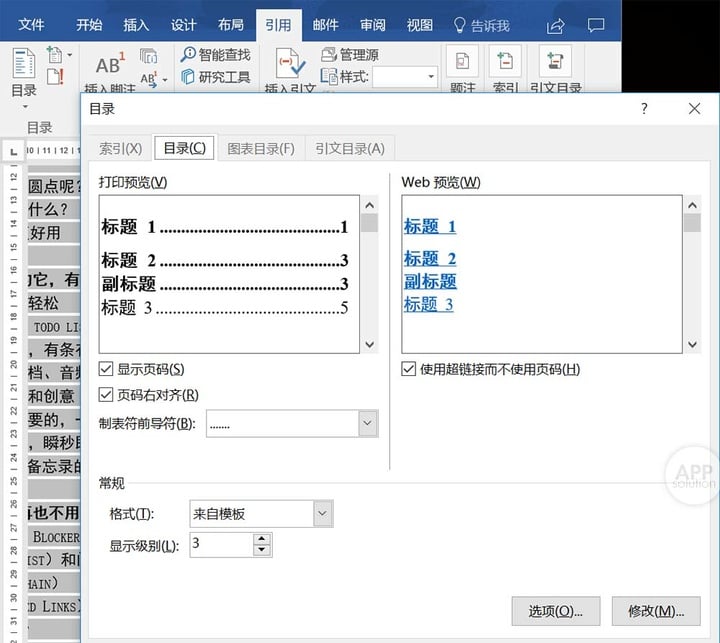
Task: Click the 题注 caption icon
Action: [x=462, y=61]
